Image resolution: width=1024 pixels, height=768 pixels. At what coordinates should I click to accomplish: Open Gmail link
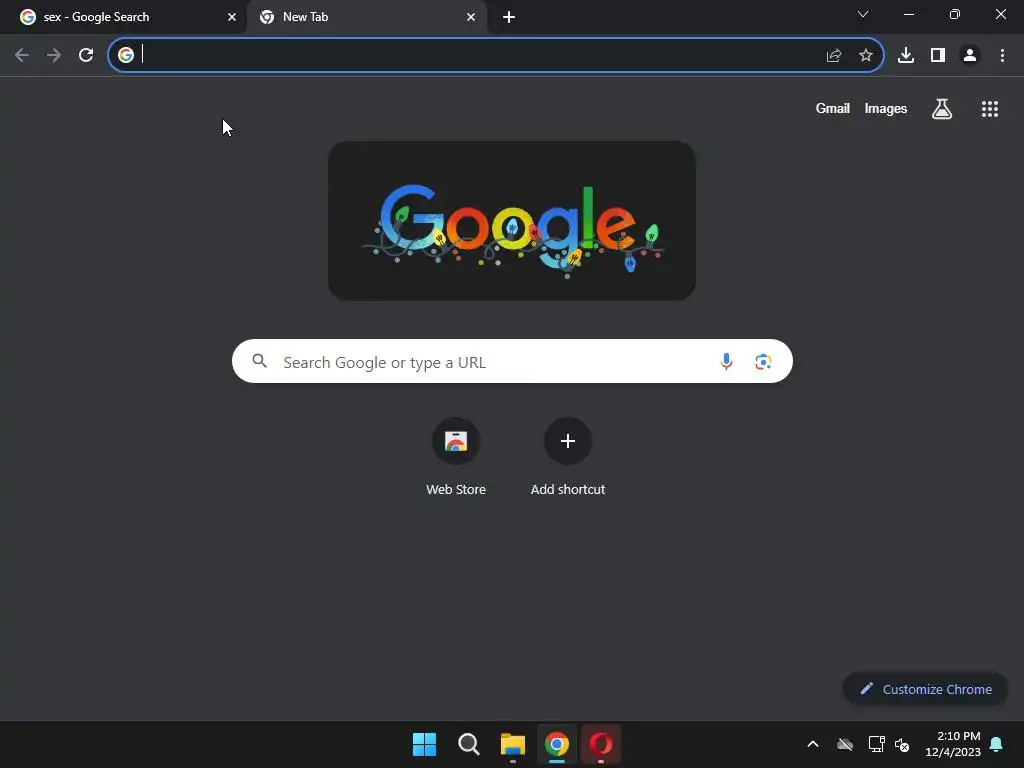833,108
